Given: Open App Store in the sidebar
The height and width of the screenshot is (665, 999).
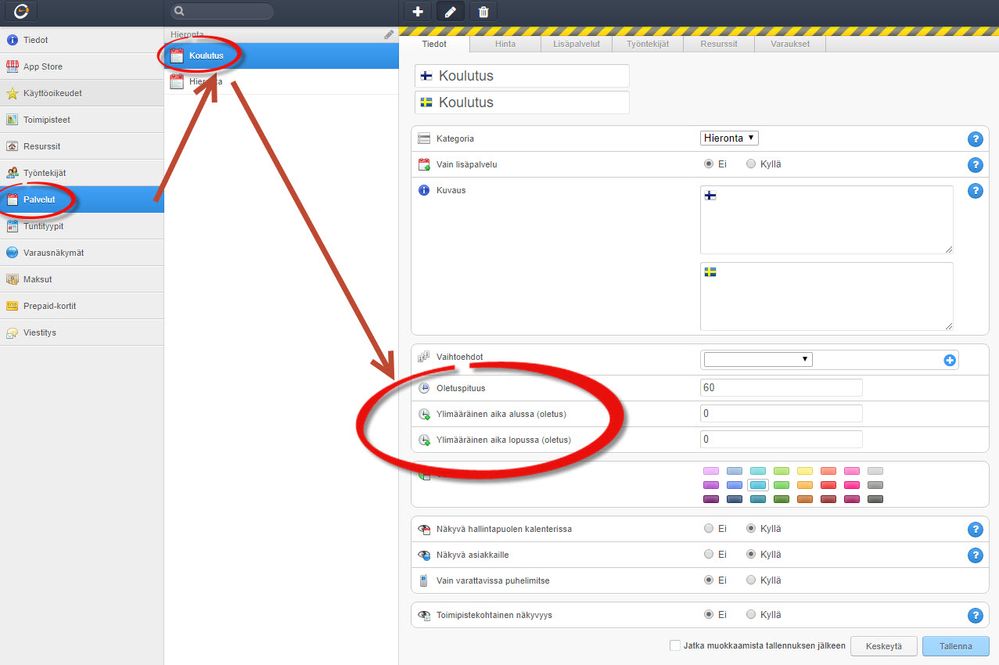Looking at the screenshot, I should pos(82,66).
